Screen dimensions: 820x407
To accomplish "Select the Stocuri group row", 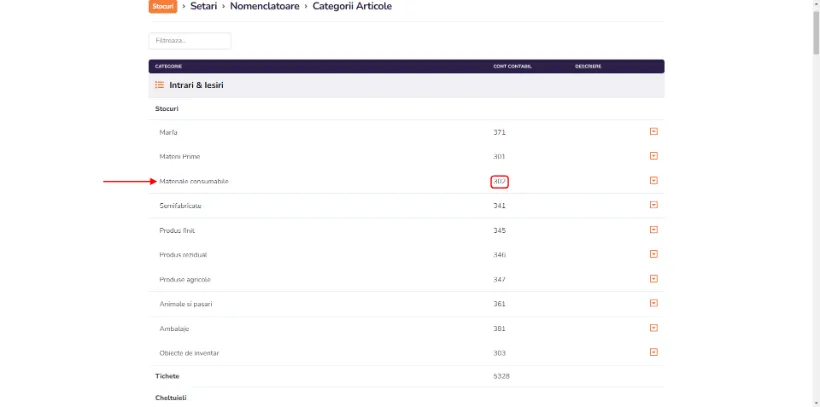I will [x=406, y=109].
